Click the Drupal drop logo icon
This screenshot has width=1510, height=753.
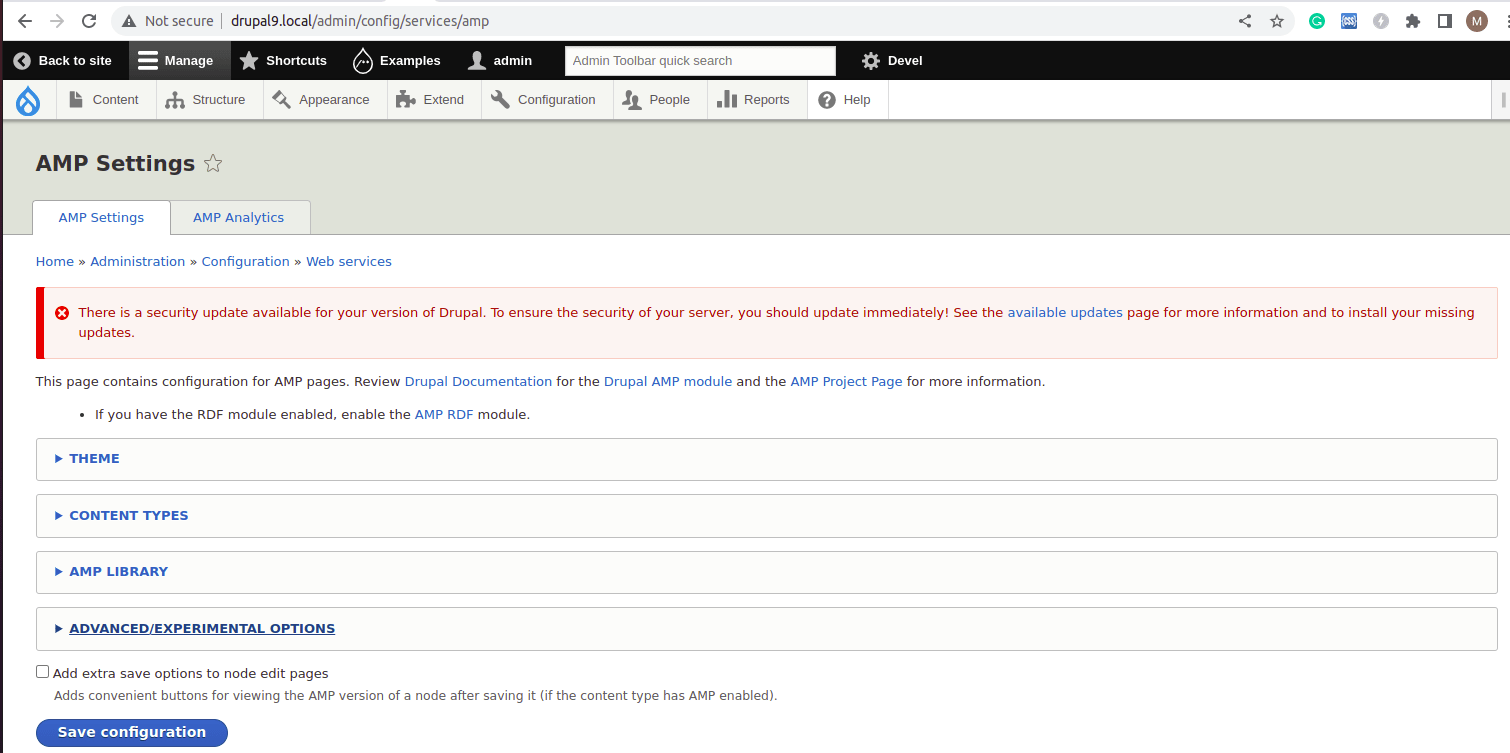(28, 100)
